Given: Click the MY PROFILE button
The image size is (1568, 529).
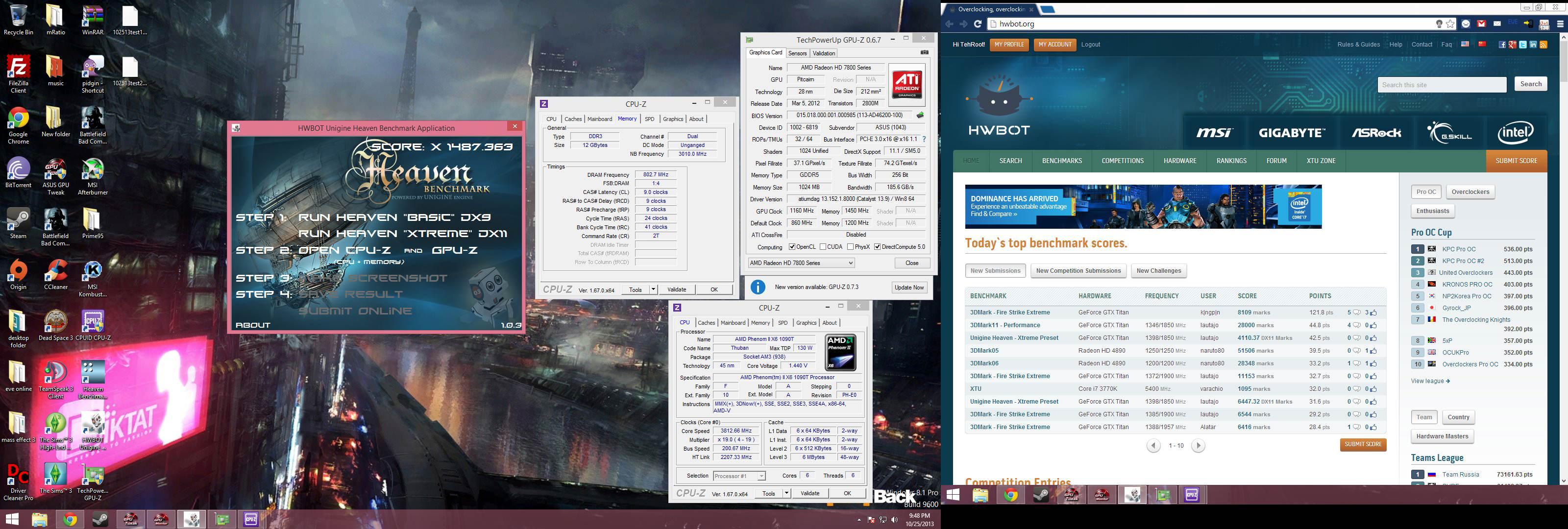Looking at the screenshot, I should click(x=1009, y=45).
